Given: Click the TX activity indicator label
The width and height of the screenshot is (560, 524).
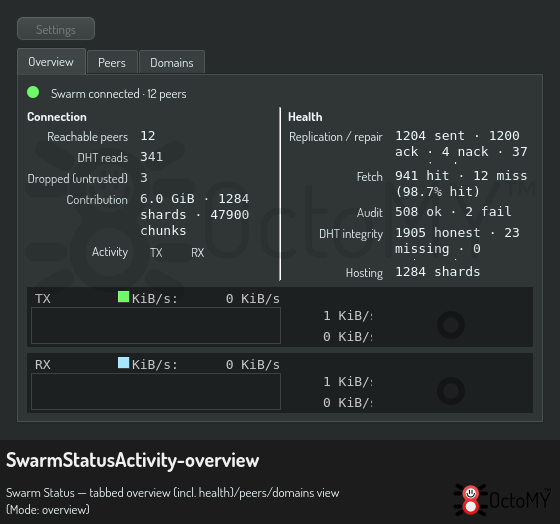Looking at the screenshot, I should 156,253.
